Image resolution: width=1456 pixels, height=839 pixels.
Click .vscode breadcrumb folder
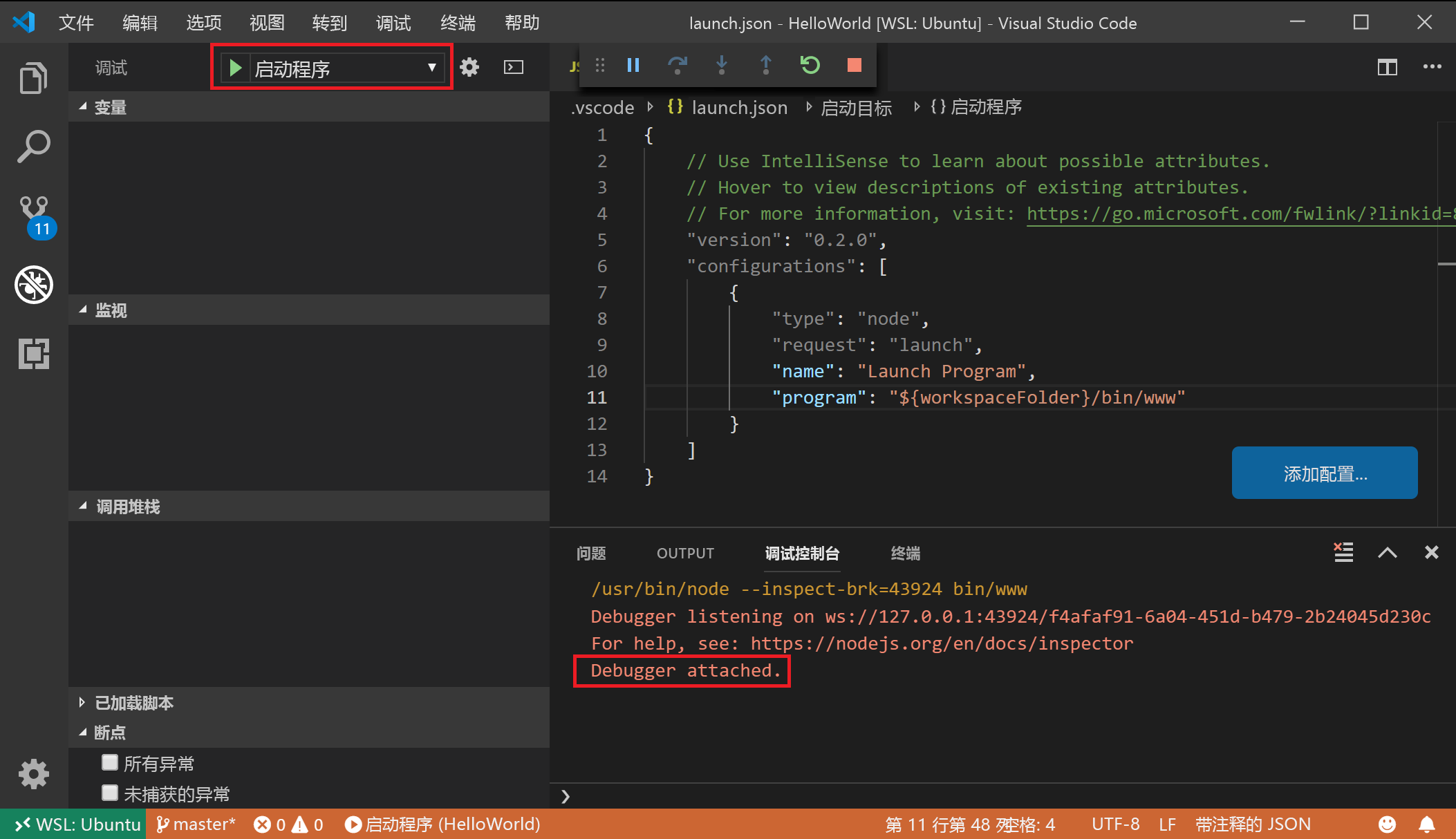pyautogui.click(x=602, y=107)
